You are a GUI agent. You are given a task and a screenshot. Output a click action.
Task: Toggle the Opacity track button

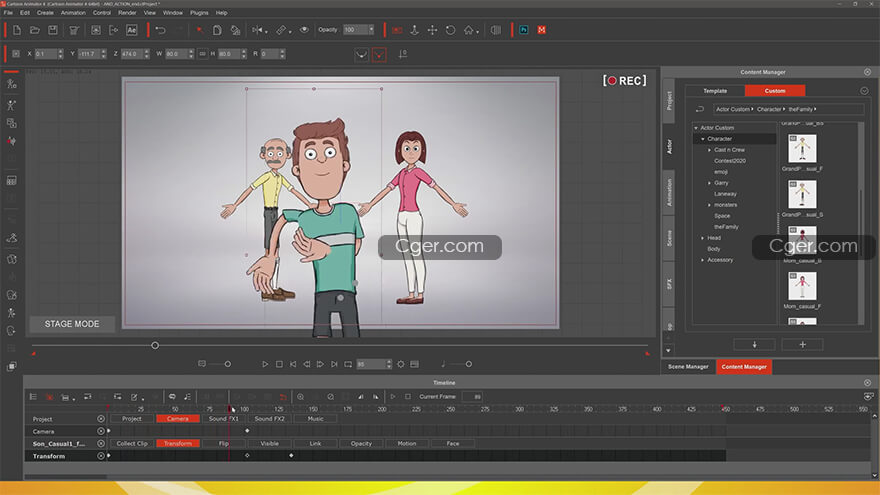pyautogui.click(x=361, y=443)
